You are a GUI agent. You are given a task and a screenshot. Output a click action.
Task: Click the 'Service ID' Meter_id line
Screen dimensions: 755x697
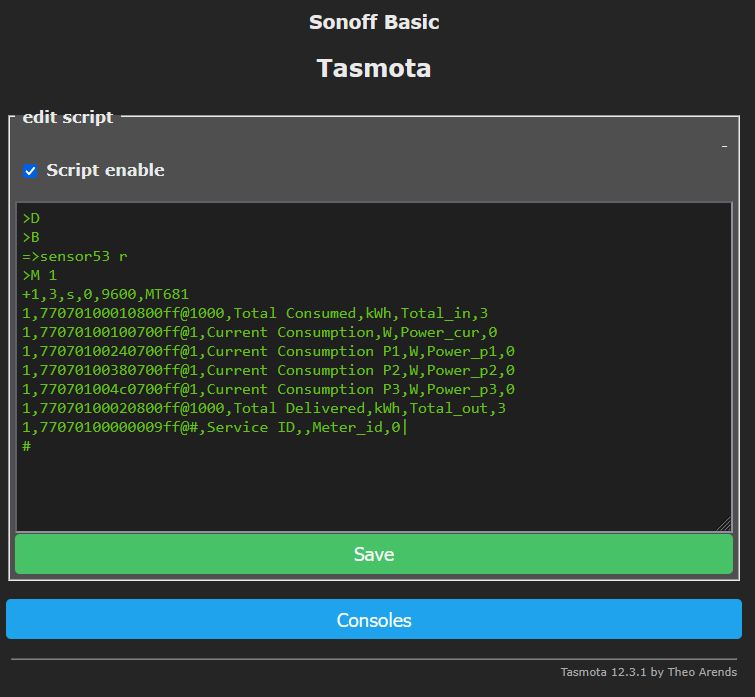[214, 427]
